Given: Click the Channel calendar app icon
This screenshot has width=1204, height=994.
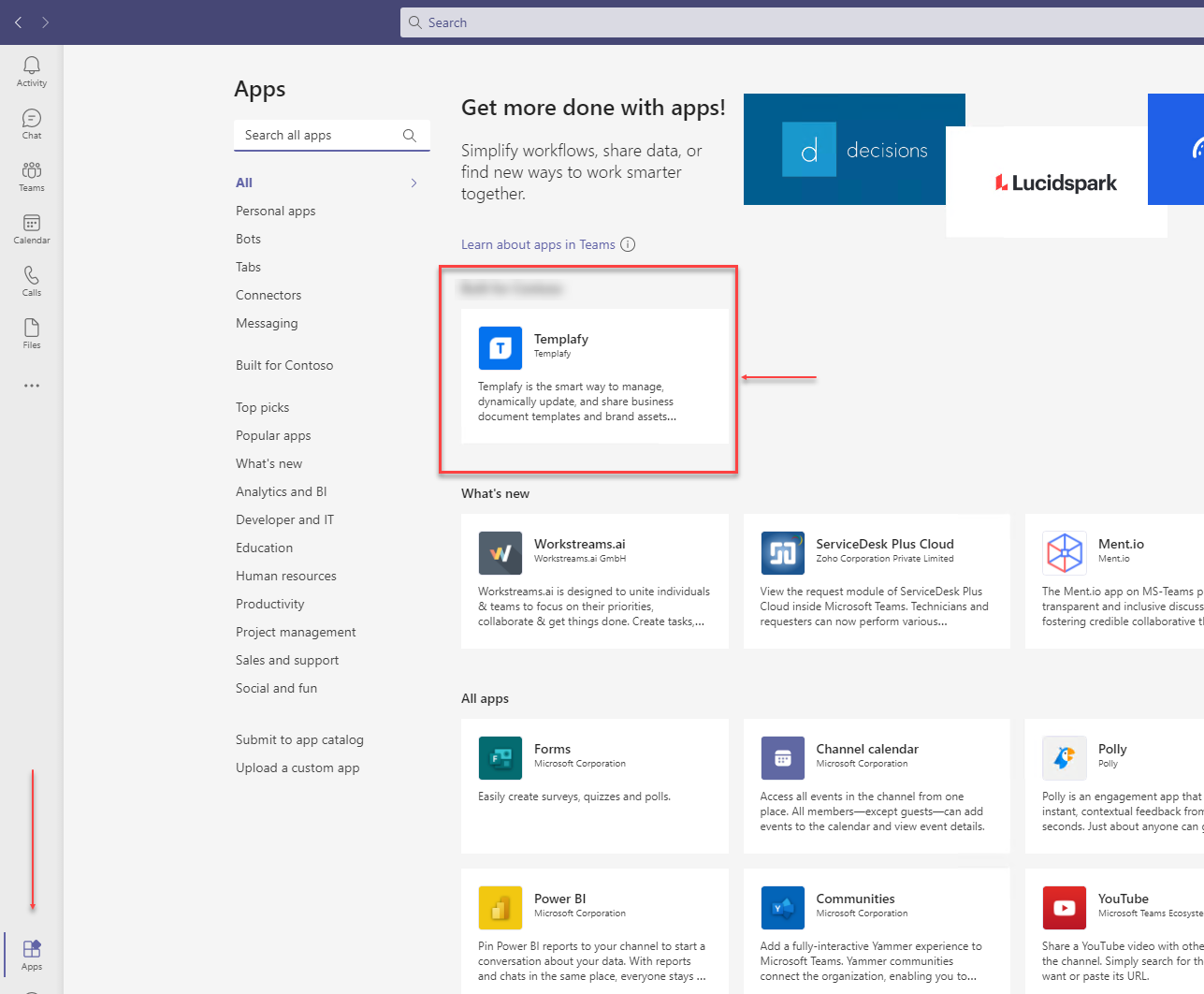Looking at the screenshot, I should click(x=783, y=758).
